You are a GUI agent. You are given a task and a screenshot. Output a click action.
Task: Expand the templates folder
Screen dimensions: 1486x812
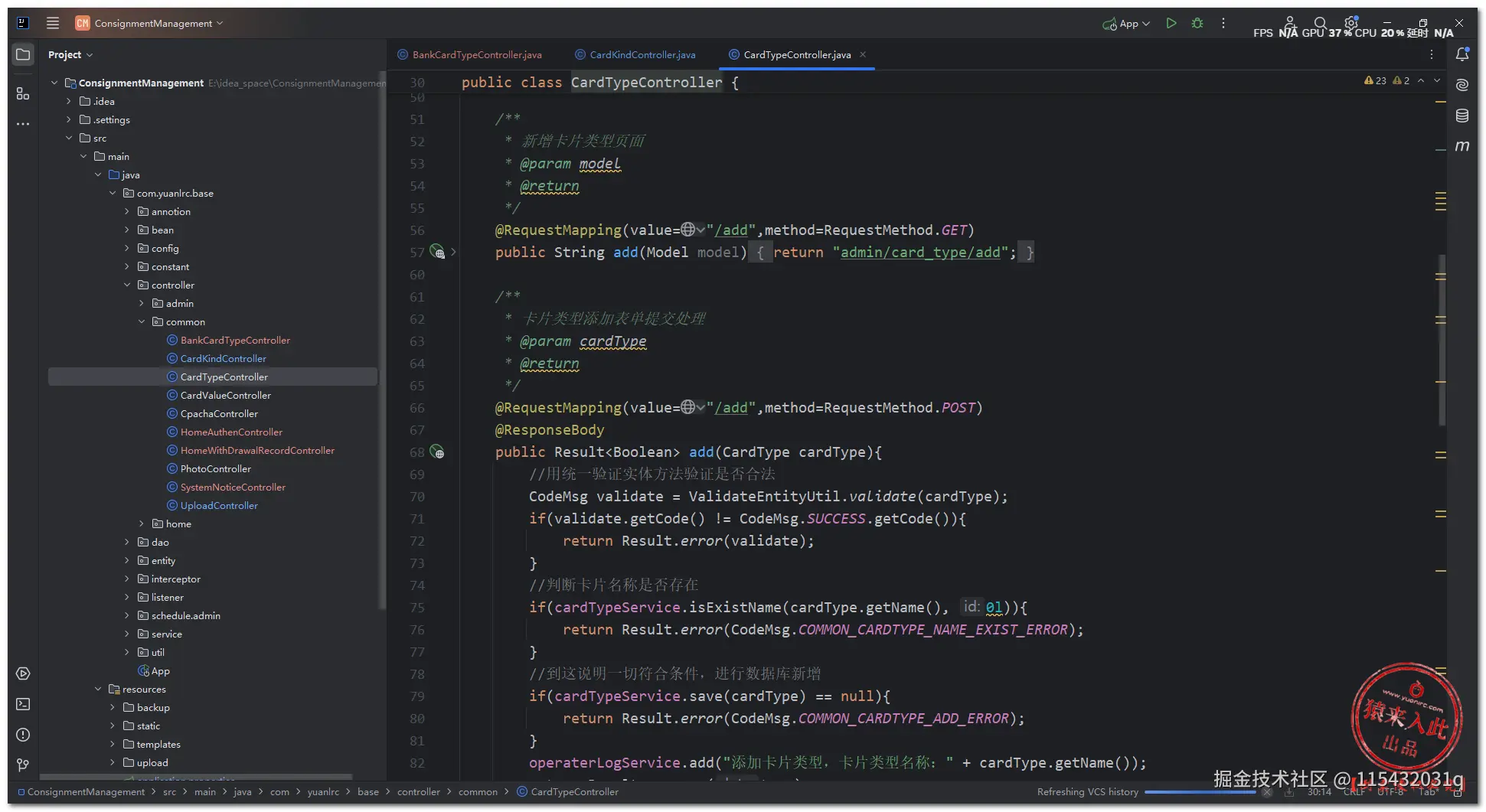tap(113, 744)
